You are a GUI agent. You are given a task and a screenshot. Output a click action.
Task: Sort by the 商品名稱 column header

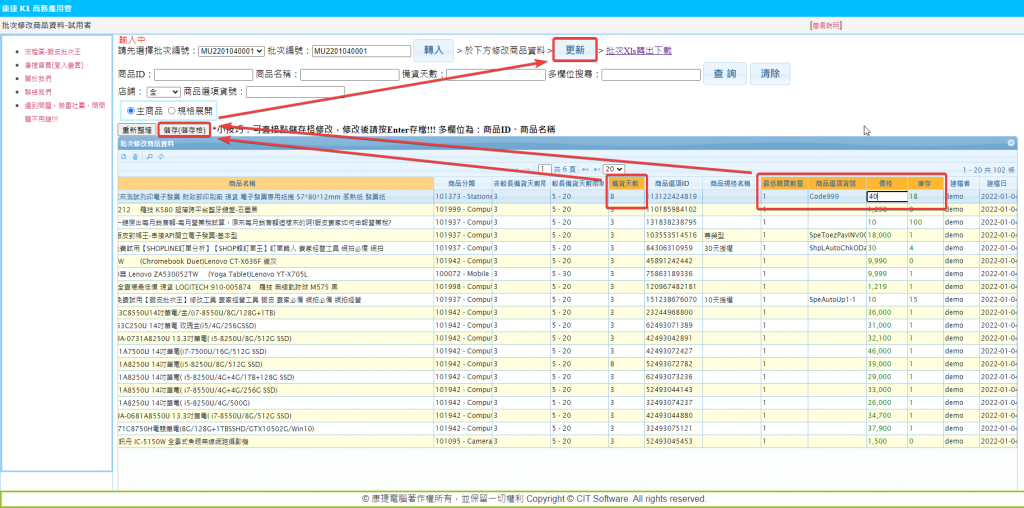click(x=242, y=184)
